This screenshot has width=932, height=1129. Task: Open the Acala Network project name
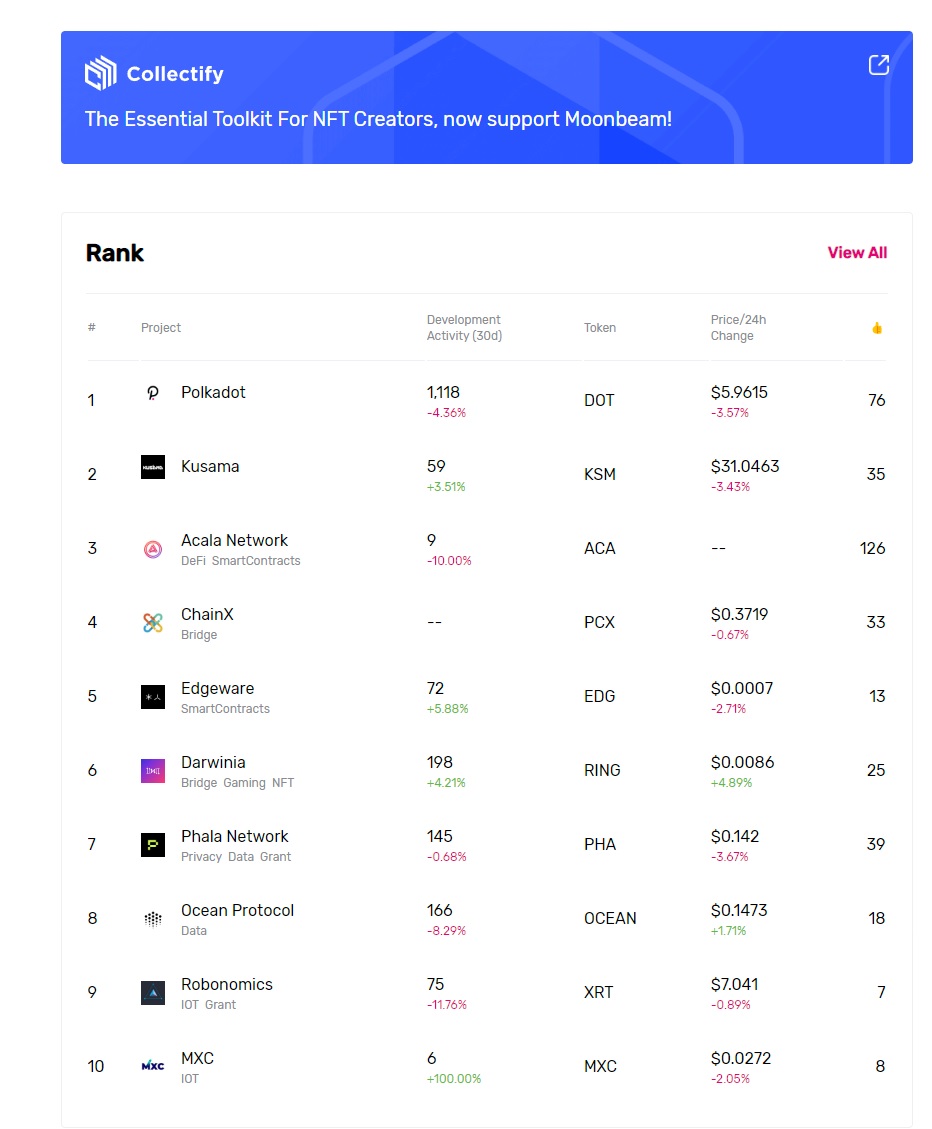234,541
